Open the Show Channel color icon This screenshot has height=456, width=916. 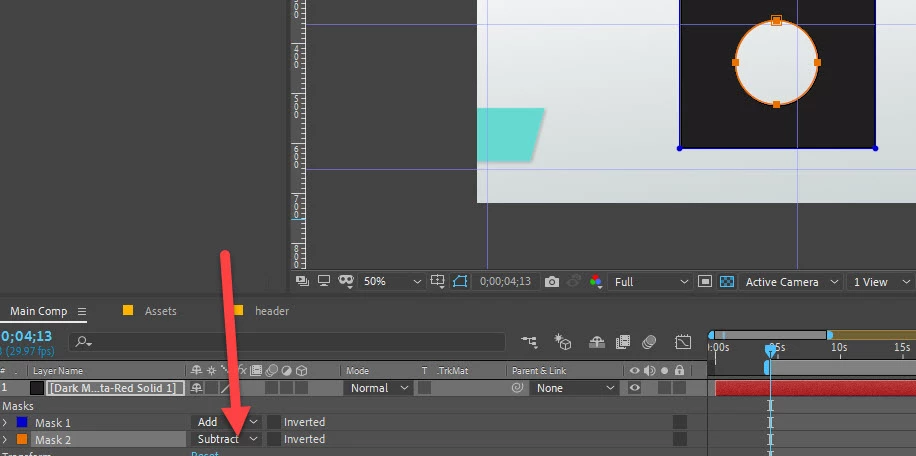595,281
